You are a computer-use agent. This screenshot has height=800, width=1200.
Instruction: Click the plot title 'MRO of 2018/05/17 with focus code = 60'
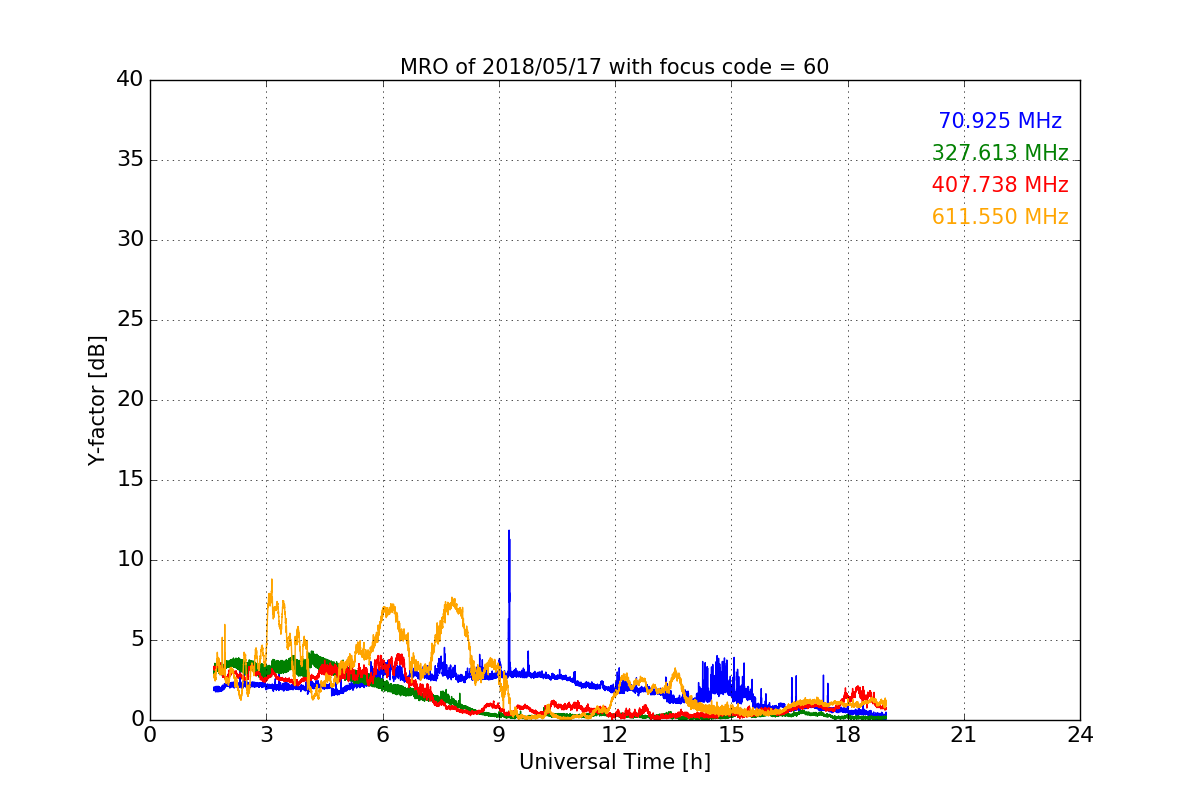coord(614,67)
